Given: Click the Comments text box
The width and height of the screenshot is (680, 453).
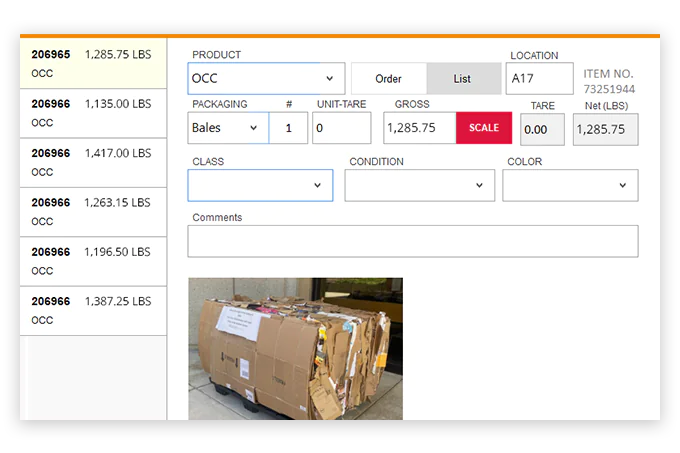Looking at the screenshot, I should click(x=412, y=241).
